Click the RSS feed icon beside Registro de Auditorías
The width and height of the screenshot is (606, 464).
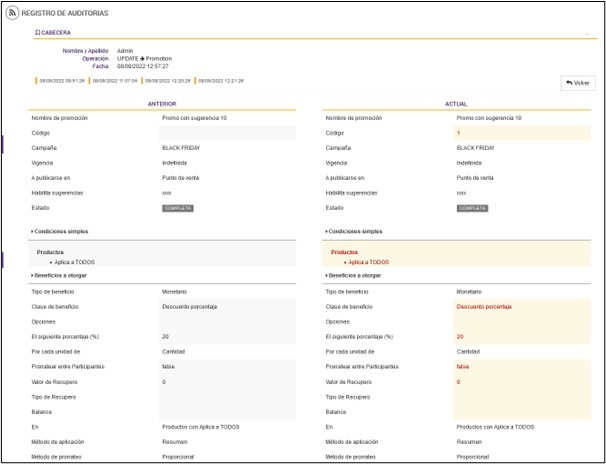tap(12, 13)
